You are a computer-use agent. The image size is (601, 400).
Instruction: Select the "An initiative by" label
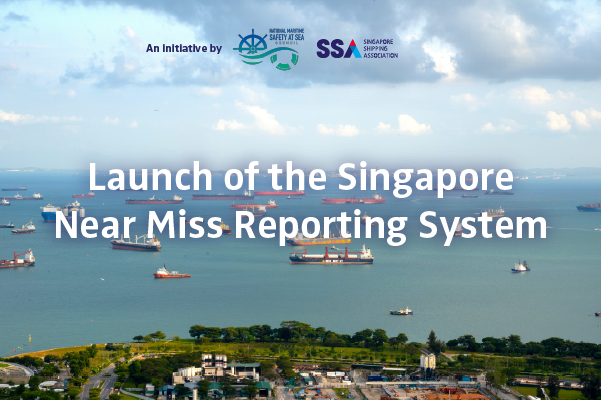click(x=184, y=48)
